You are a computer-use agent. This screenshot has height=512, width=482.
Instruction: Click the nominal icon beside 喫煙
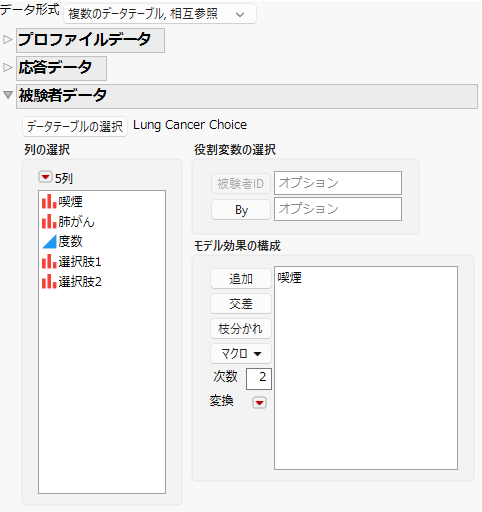point(49,202)
